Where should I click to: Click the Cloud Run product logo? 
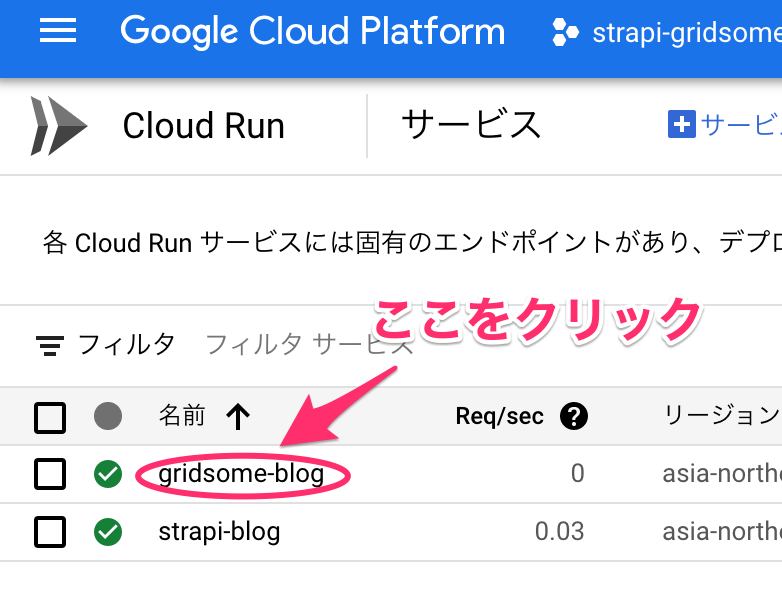(x=59, y=126)
